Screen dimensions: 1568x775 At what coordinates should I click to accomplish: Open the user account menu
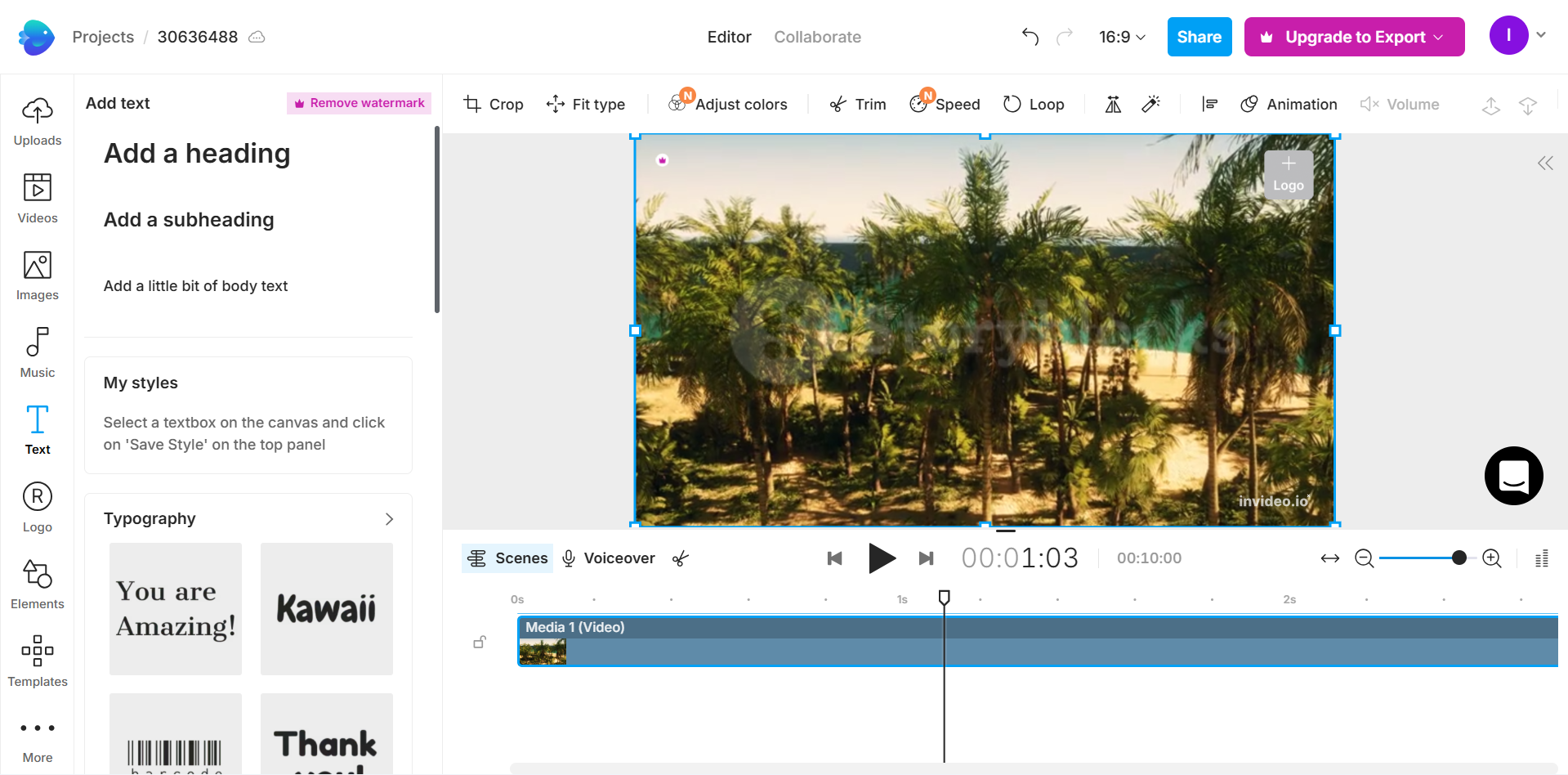point(1517,35)
